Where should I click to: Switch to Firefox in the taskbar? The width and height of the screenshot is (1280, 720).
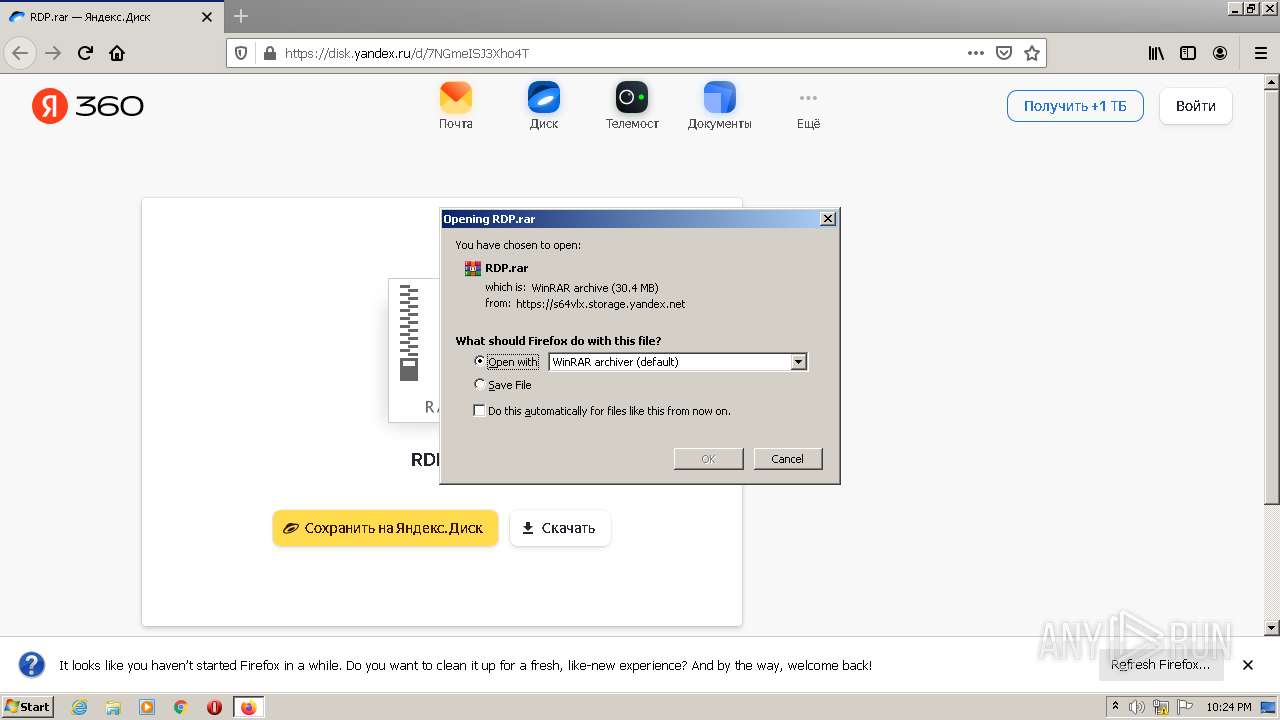coord(248,707)
